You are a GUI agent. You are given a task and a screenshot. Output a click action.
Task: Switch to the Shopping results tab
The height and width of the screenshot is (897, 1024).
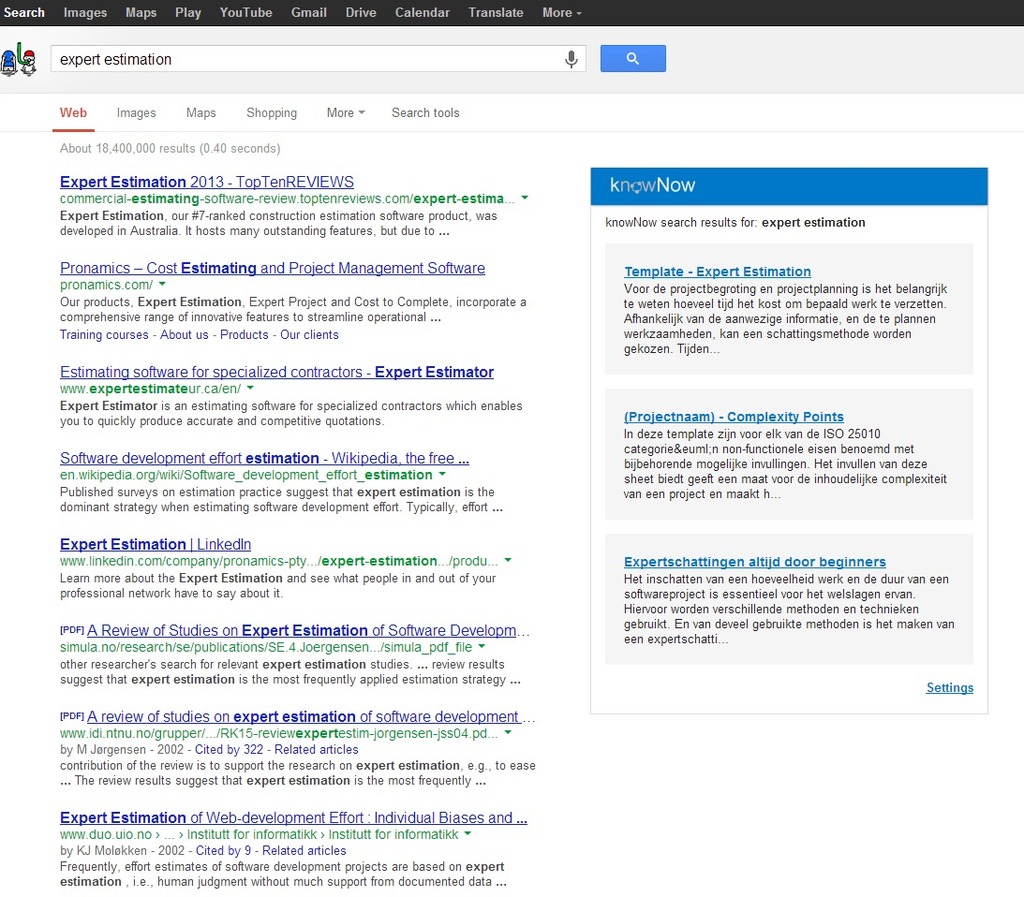[272, 113]
